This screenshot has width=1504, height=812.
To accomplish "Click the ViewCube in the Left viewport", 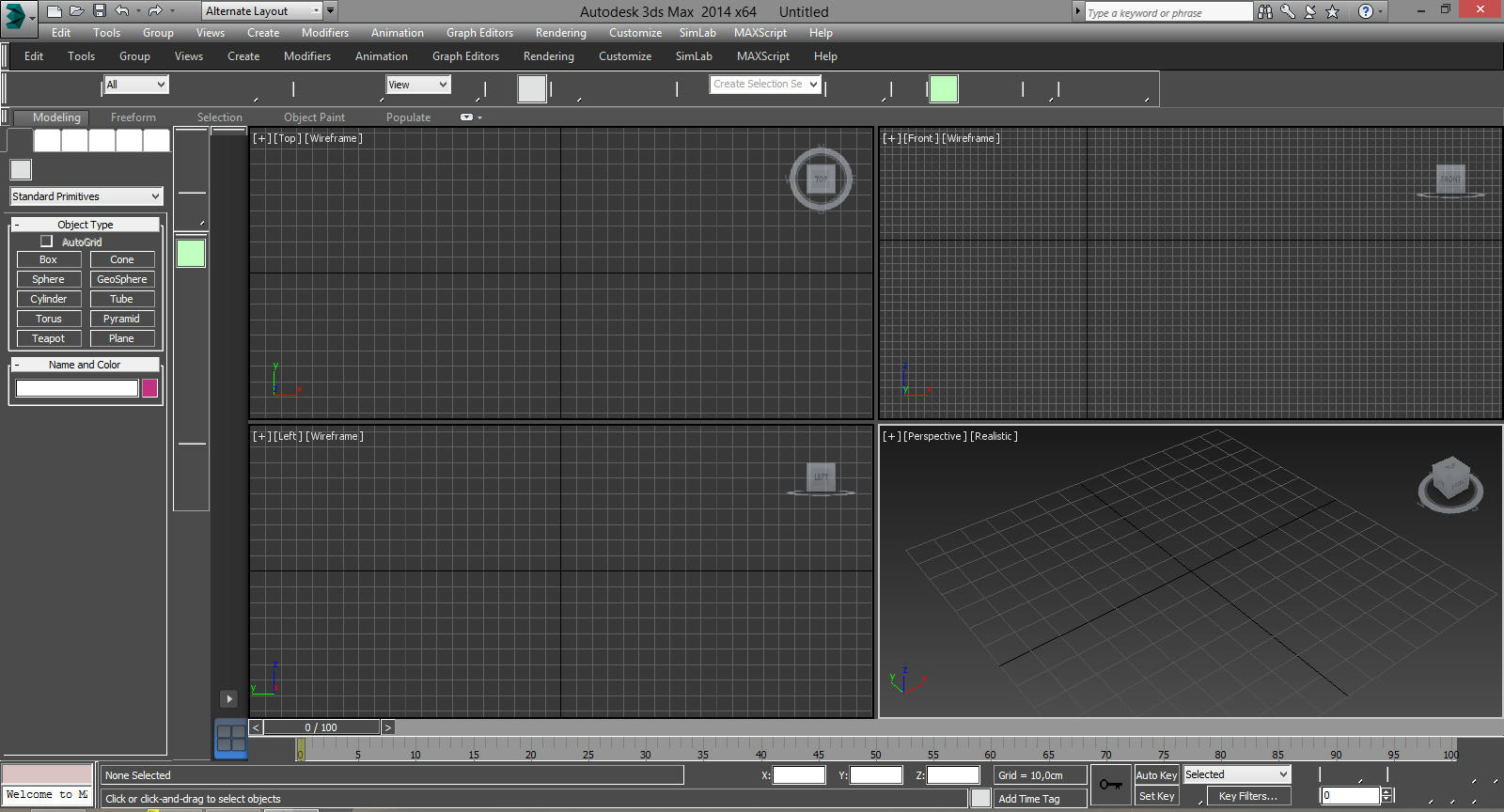I will [x=821, y=477].
